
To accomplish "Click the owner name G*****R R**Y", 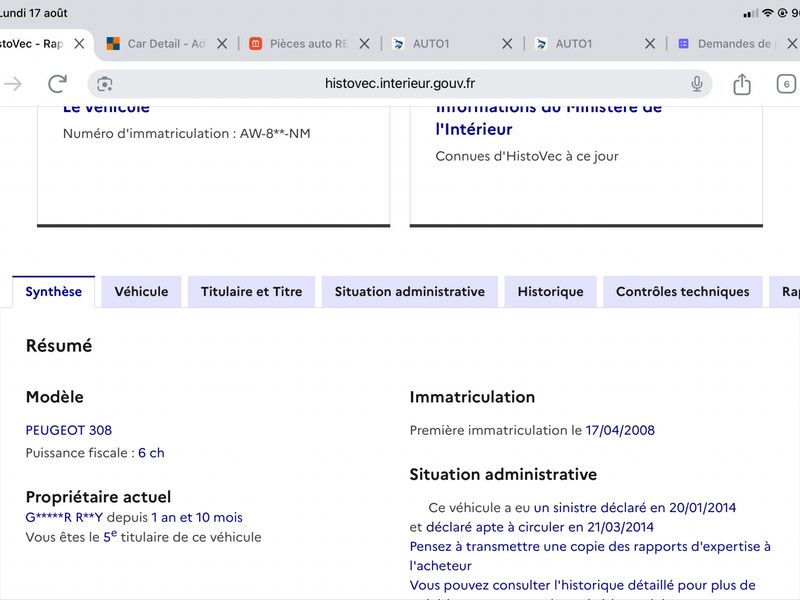I will coord(64,517).
